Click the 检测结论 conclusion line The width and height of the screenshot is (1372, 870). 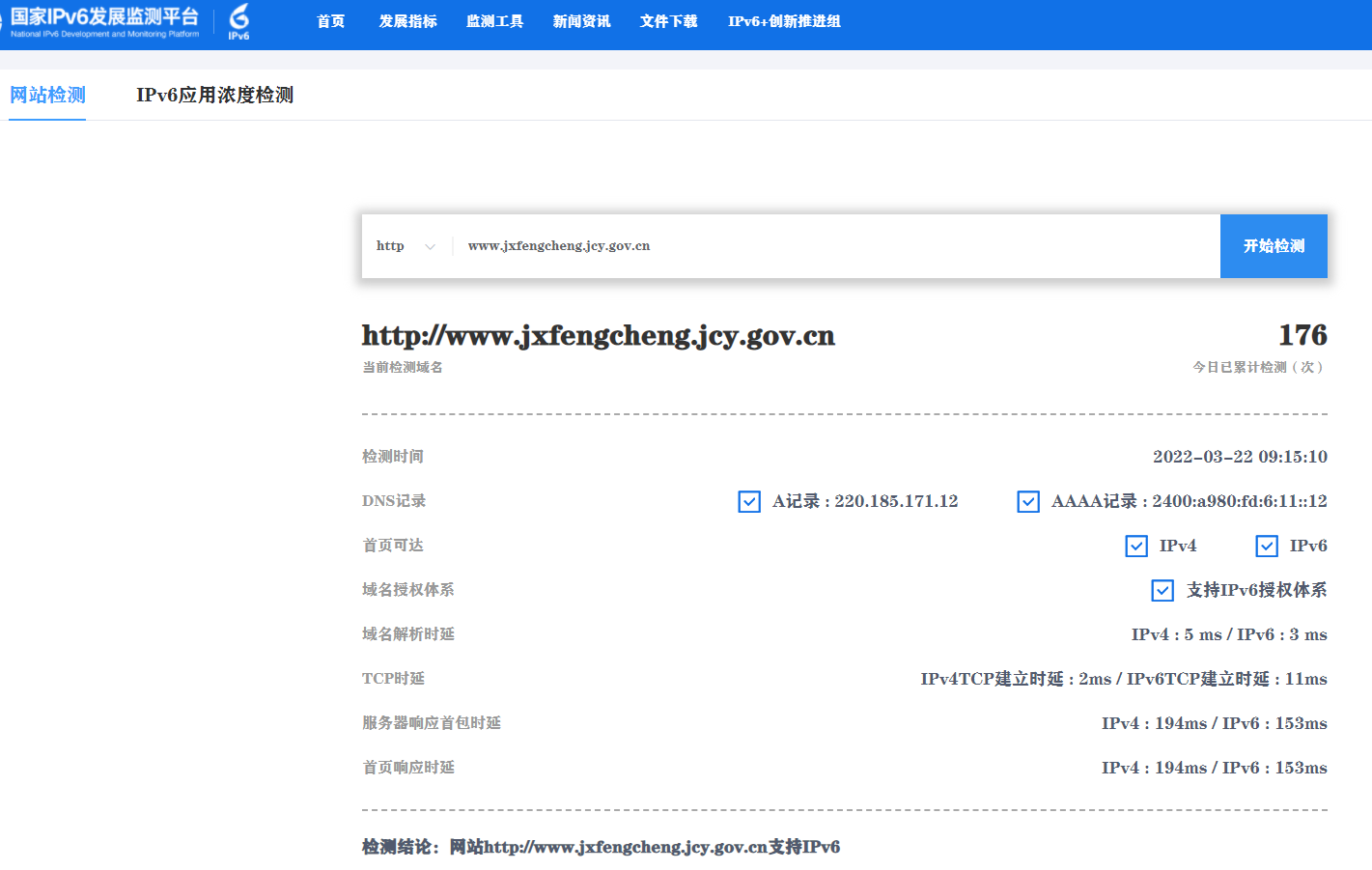pyautogui.click(x=601, y=847)
